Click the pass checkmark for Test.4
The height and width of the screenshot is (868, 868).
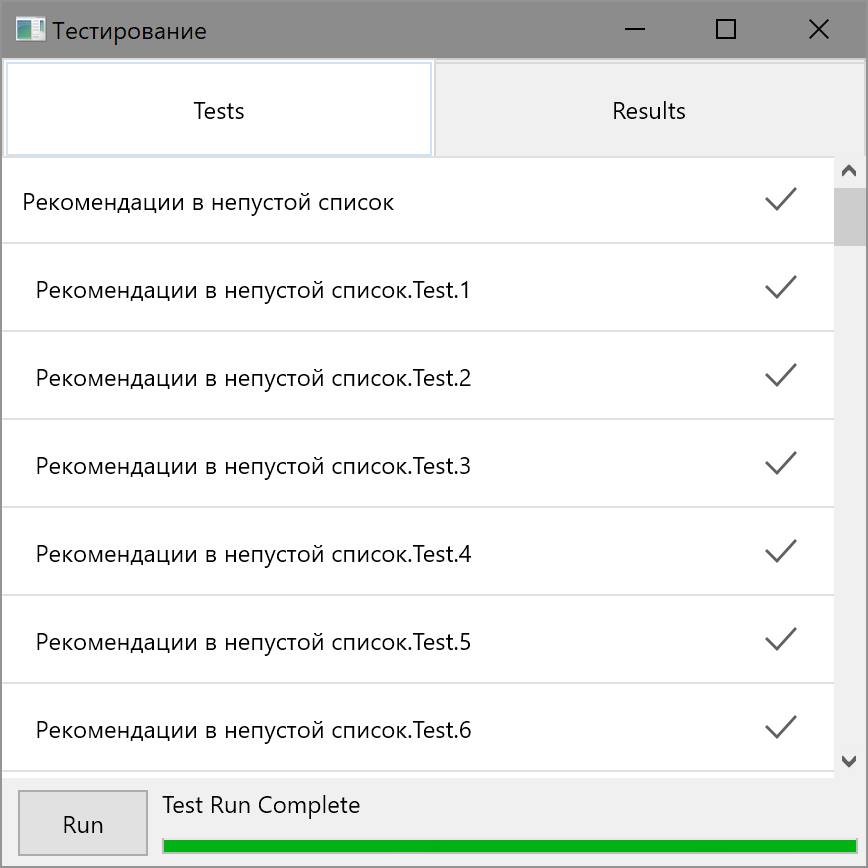point(780,551)
